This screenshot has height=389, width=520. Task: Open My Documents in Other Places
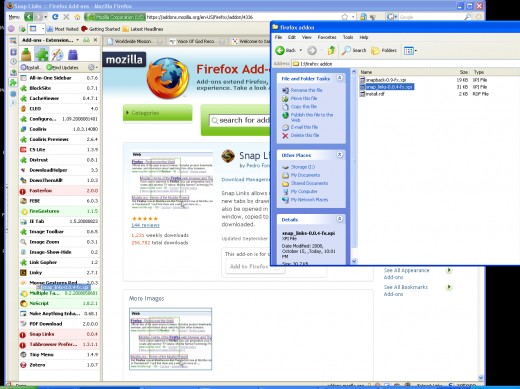tap(301, 175)
